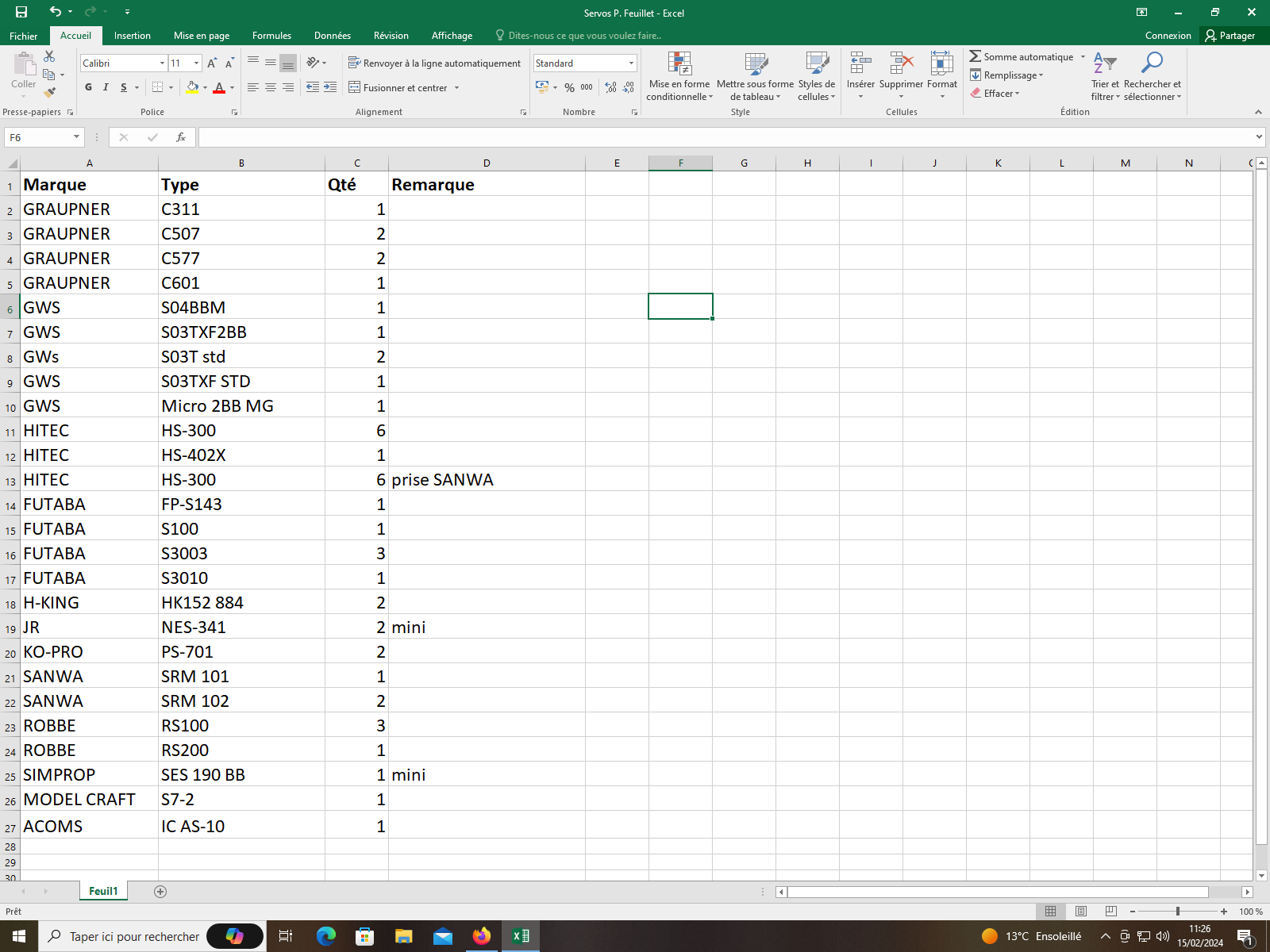Open 'Mettre sous forme de tableau' menu
This screenshot has width=1270, height=952.
tap(755, 75)
